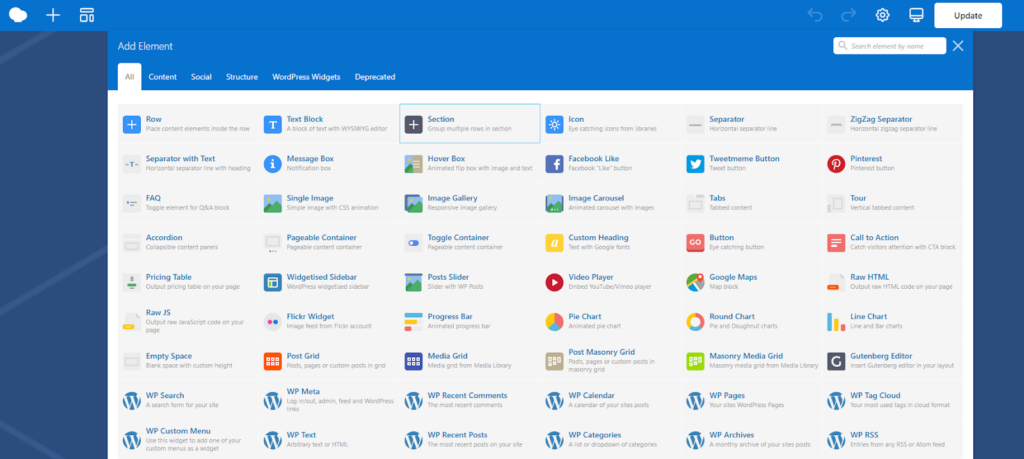
Task: Focus the Search element by name field
Action: (x=889, y=46)
